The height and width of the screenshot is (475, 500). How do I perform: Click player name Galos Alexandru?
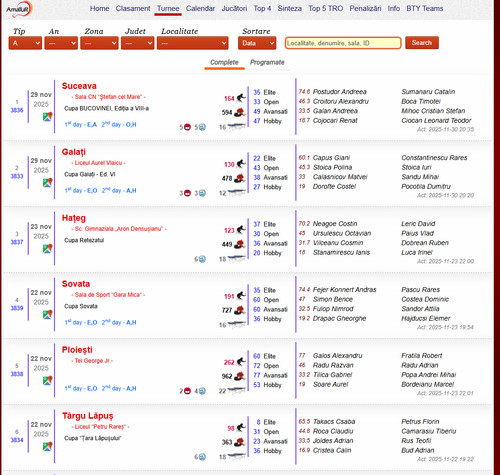click(x=337, y=356)
